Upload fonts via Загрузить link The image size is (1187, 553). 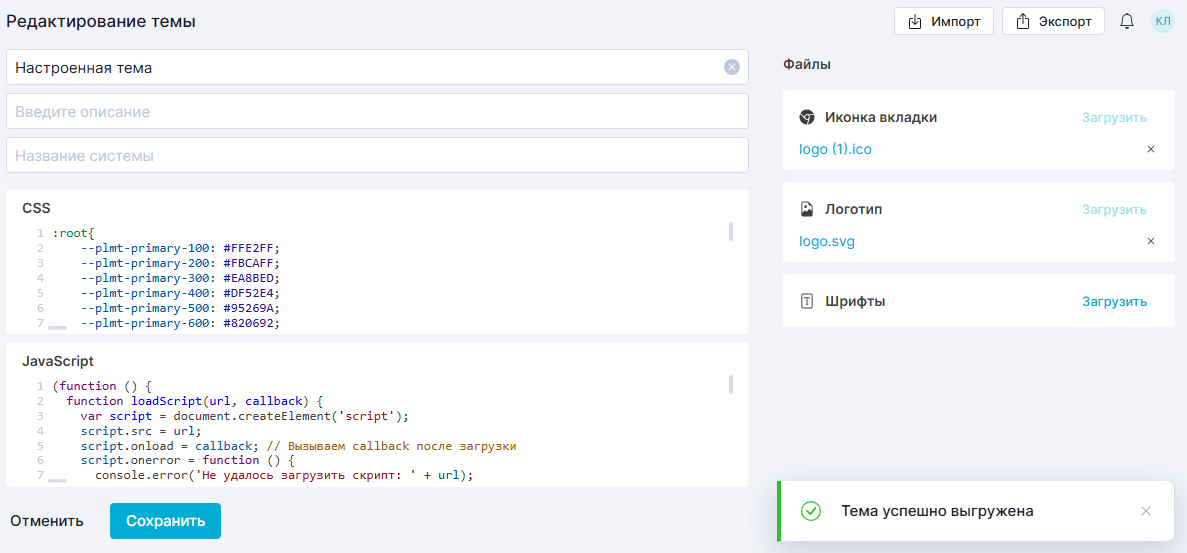pos(1114,301)
